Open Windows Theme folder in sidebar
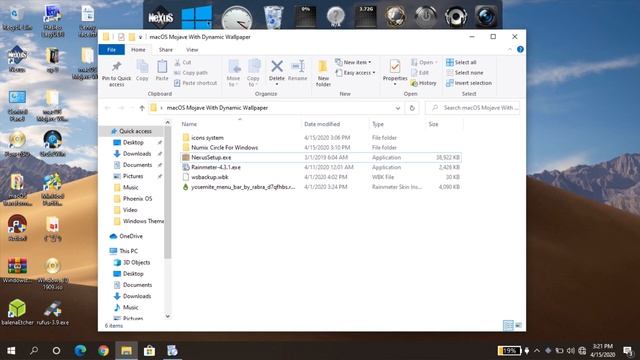The width and height of the screenshot is (640, 360). click(143, 221)
